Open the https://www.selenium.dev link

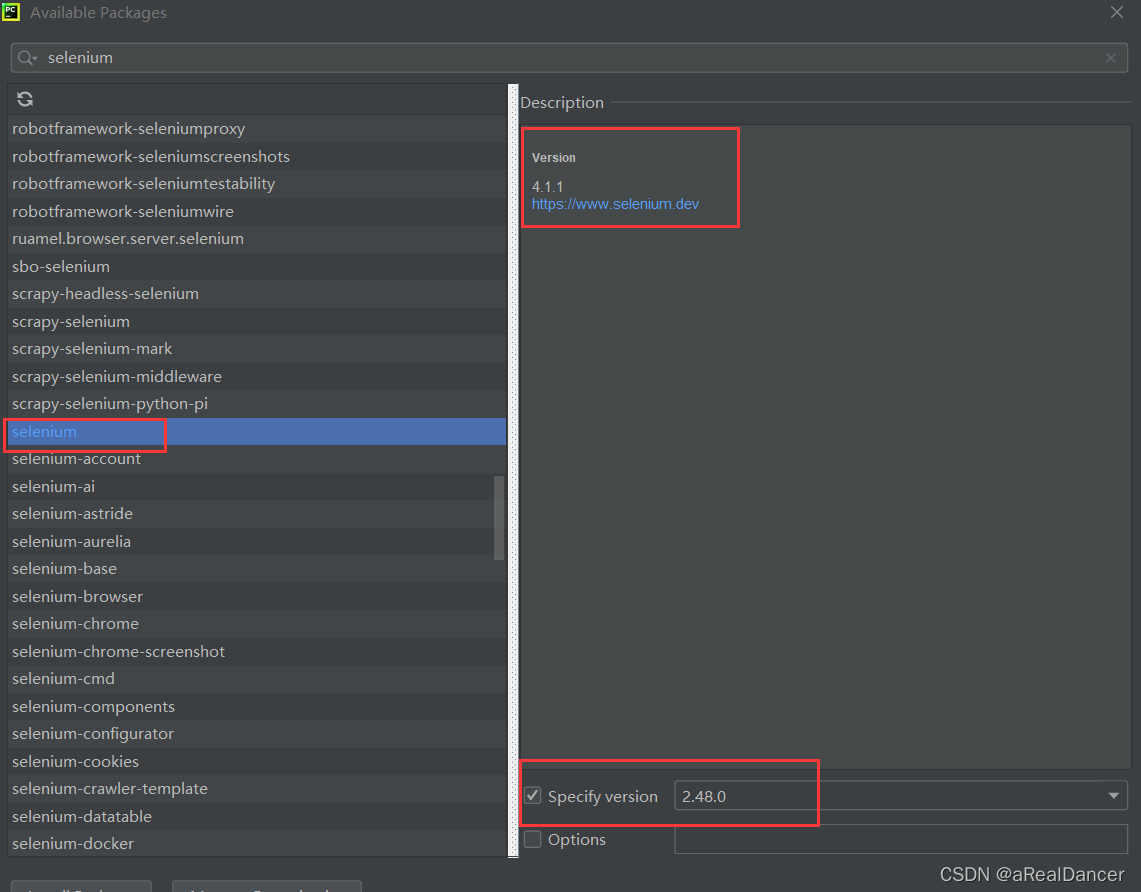click(x=615, y=204)
